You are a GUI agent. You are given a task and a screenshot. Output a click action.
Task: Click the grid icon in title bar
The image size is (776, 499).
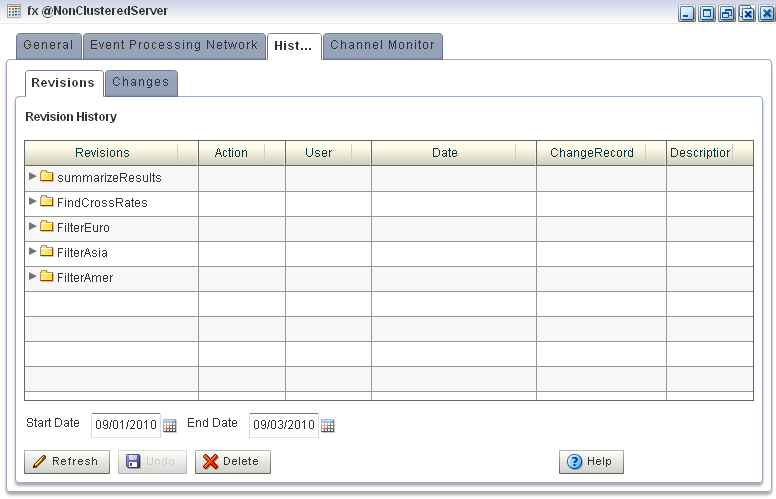click(13, 11)
